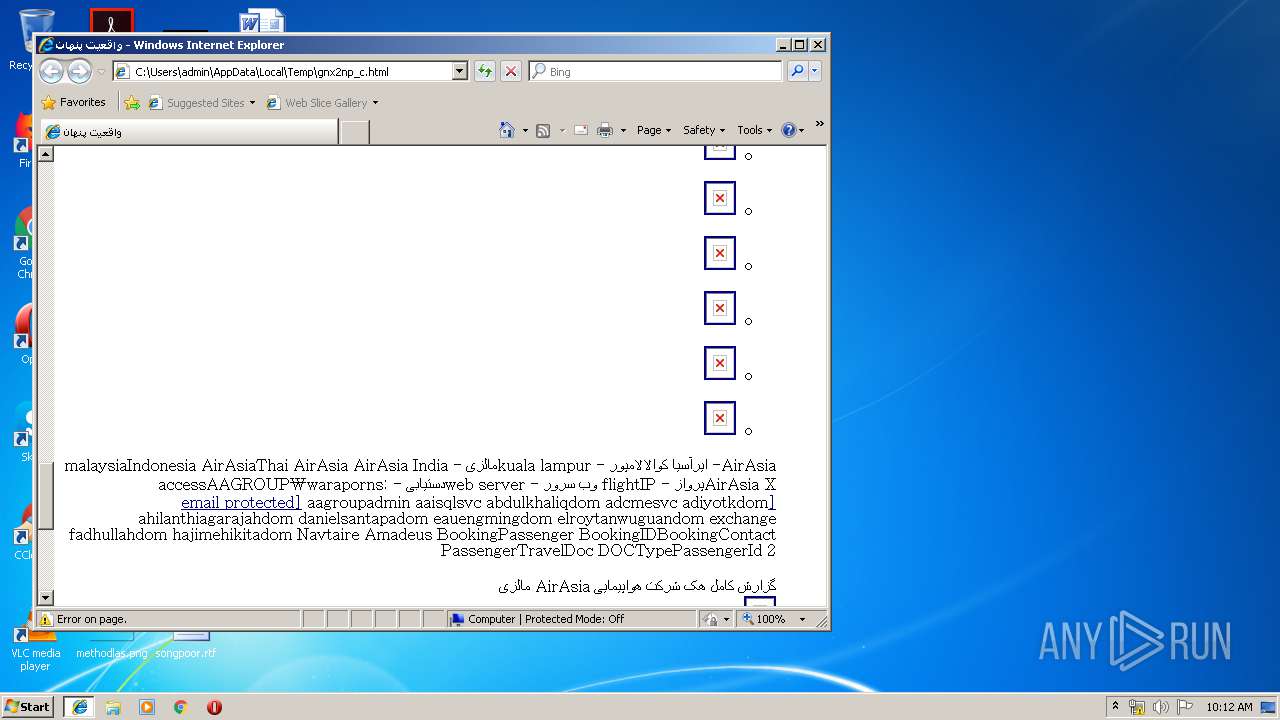Click Add to Favorites Bar star icon
The height and width of the screenshot is (720, 1280).
click(132, 102)
